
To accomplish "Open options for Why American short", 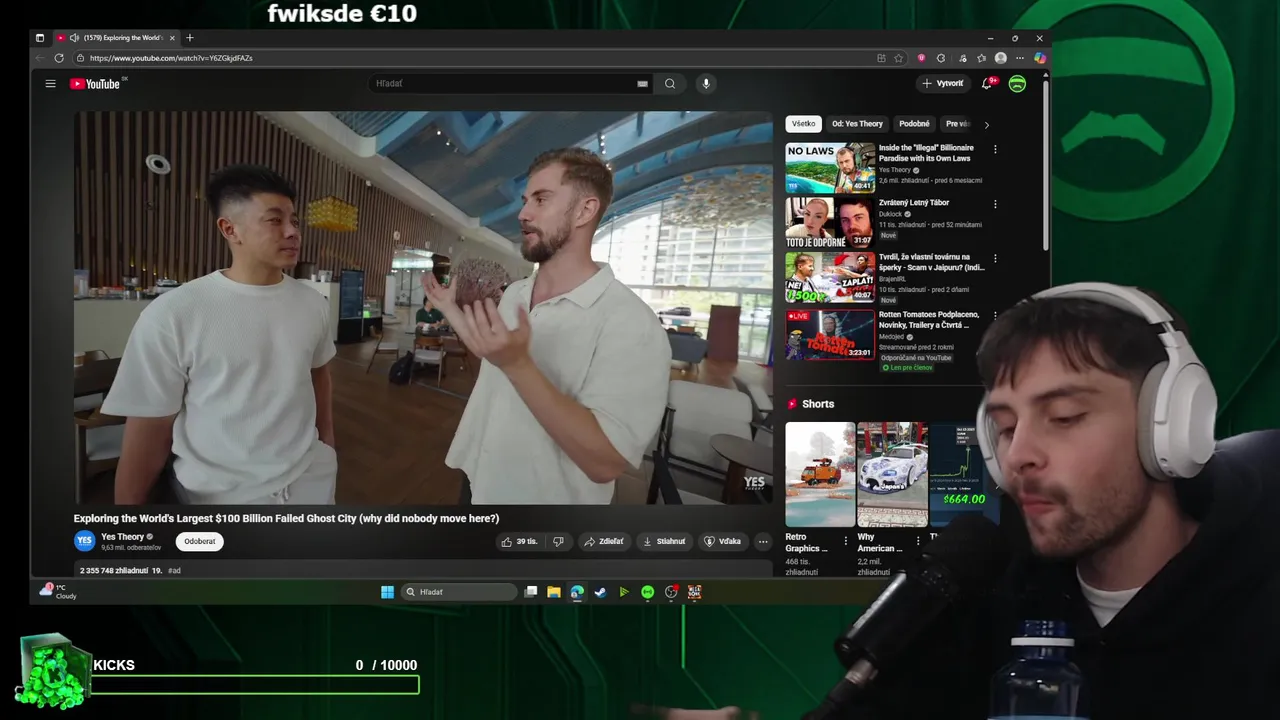I will coord(918,541).
